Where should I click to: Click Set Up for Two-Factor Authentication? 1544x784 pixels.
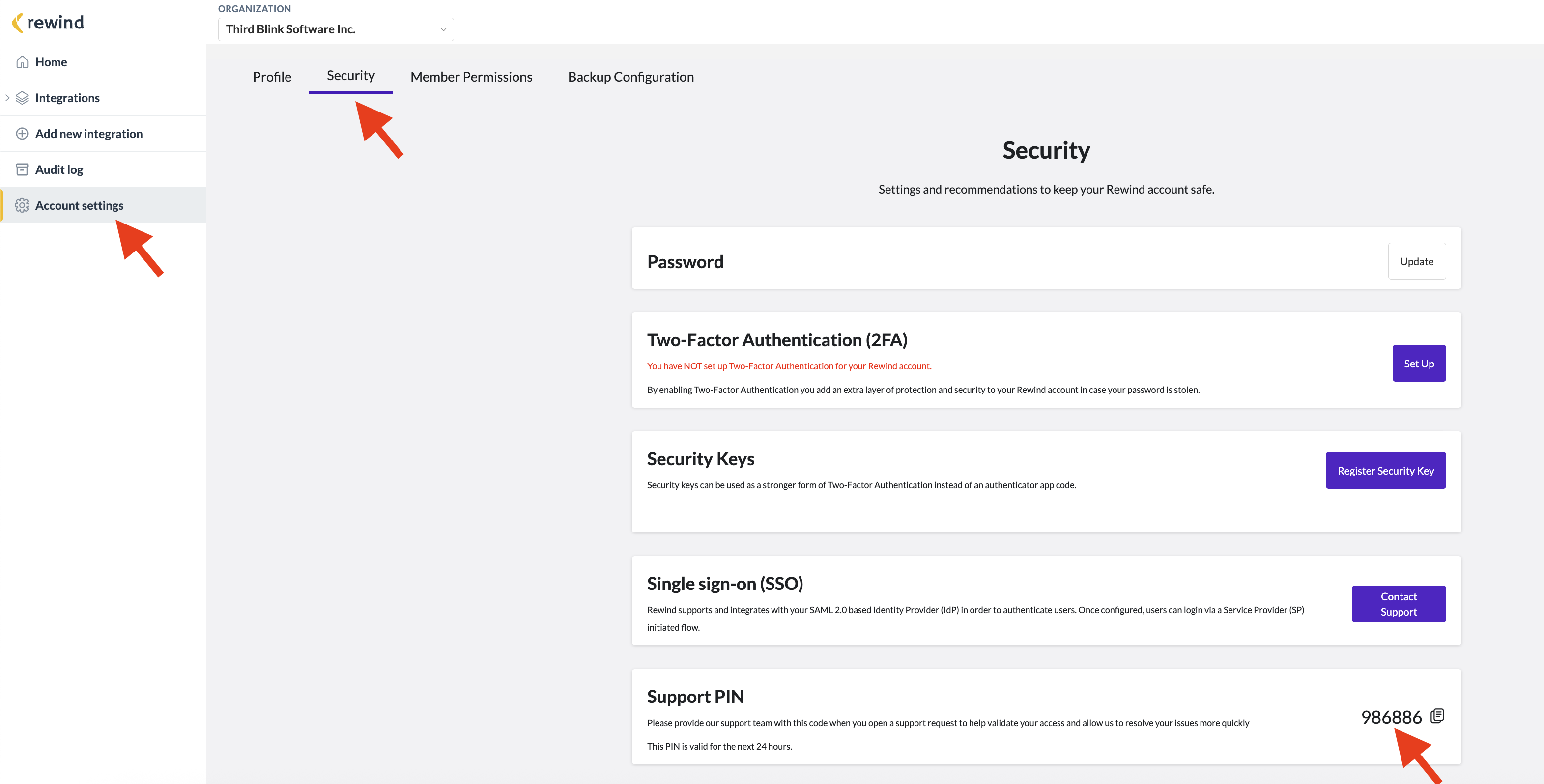tap(1419, 363)
